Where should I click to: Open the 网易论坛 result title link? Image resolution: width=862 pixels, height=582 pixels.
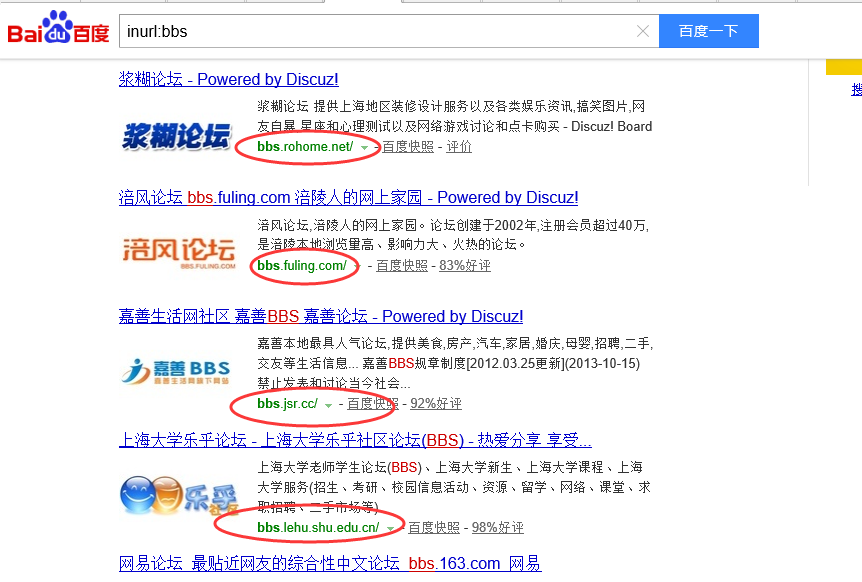[x=330, y=564]
